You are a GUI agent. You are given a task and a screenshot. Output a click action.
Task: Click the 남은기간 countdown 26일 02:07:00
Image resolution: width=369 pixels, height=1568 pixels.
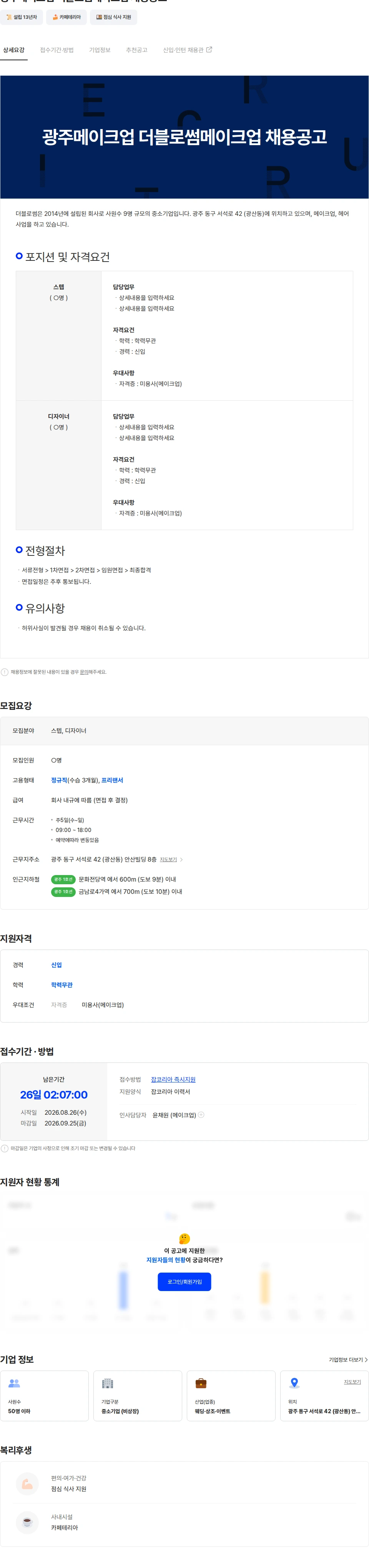pyautogui.click(x=53, y=1095)
